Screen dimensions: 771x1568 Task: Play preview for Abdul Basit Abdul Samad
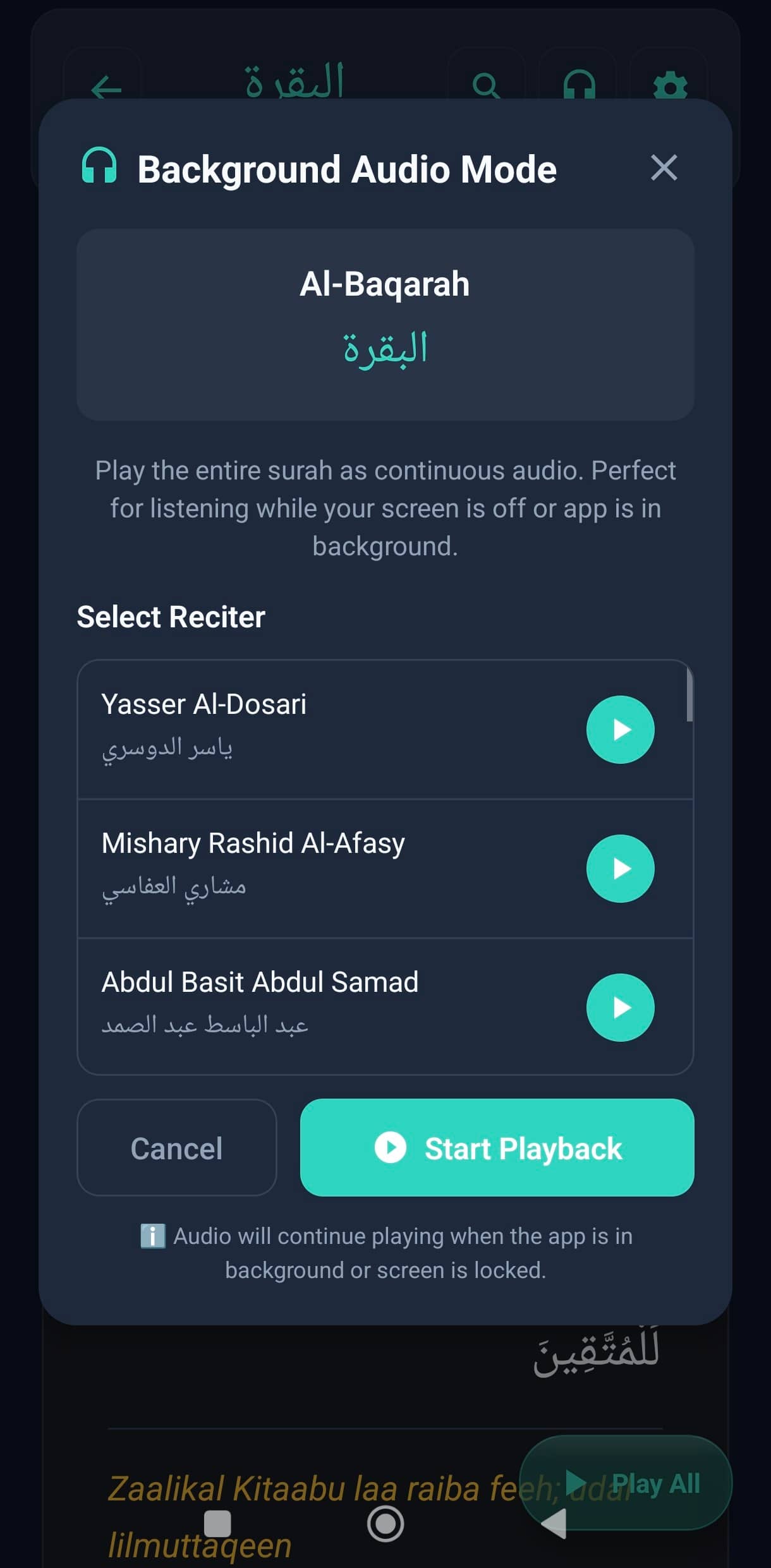[x=619, y=1008]
